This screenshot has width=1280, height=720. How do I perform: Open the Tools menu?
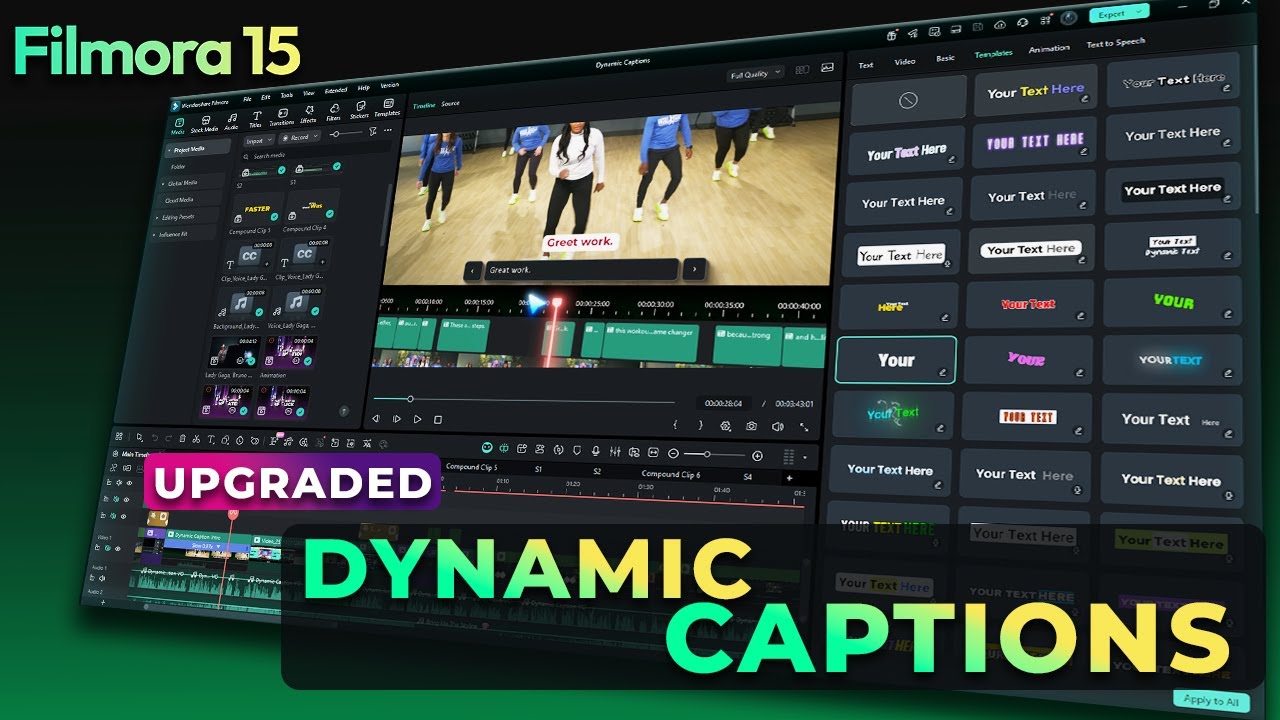point(287,95)
